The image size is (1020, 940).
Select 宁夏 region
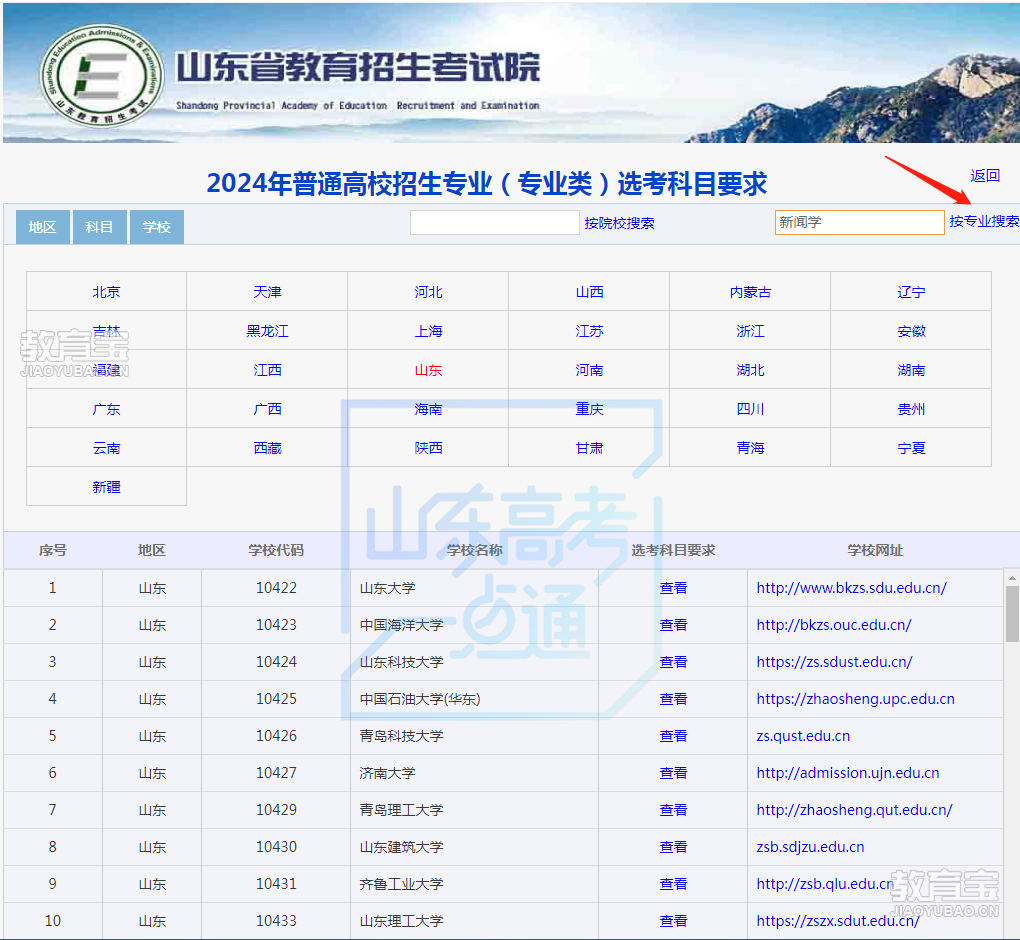[911, 448]
